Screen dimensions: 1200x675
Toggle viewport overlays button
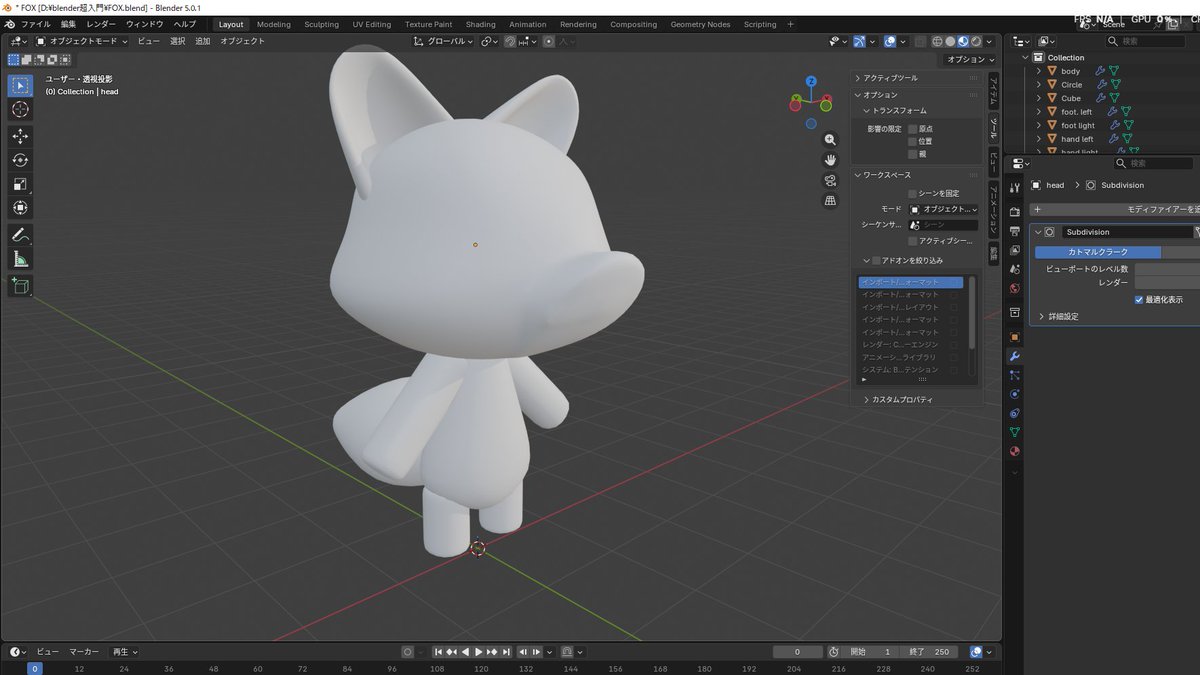(x=890, y=41)
